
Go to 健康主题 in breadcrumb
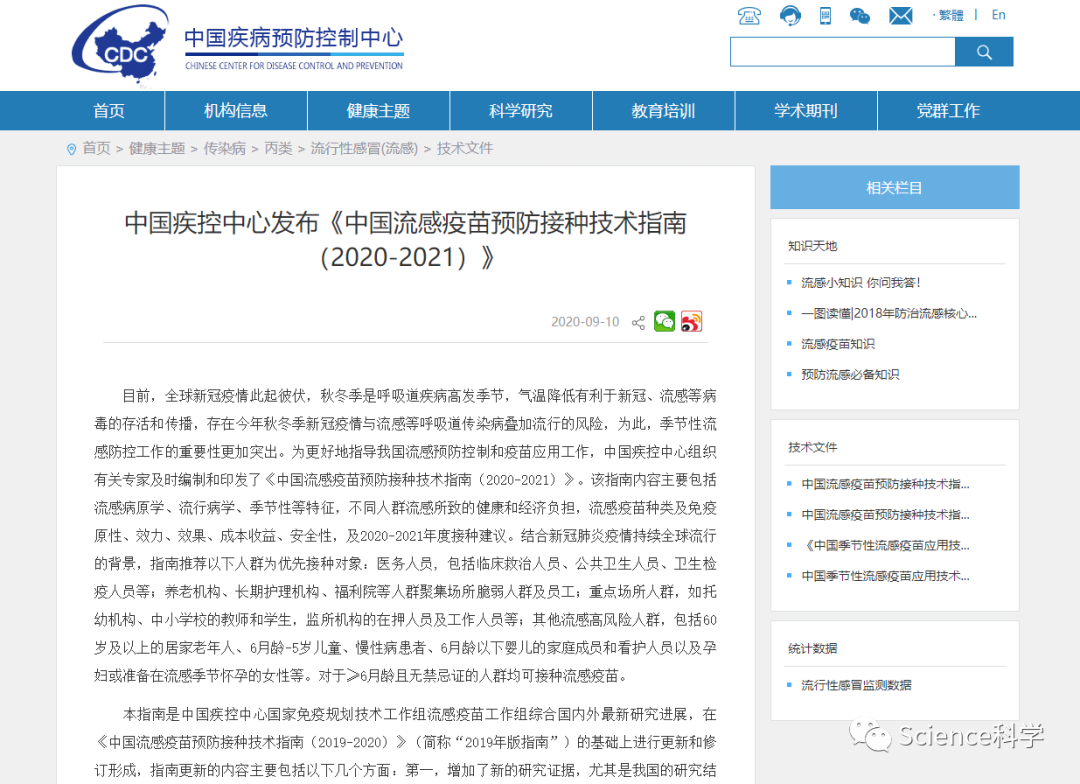tap(157, 149)
